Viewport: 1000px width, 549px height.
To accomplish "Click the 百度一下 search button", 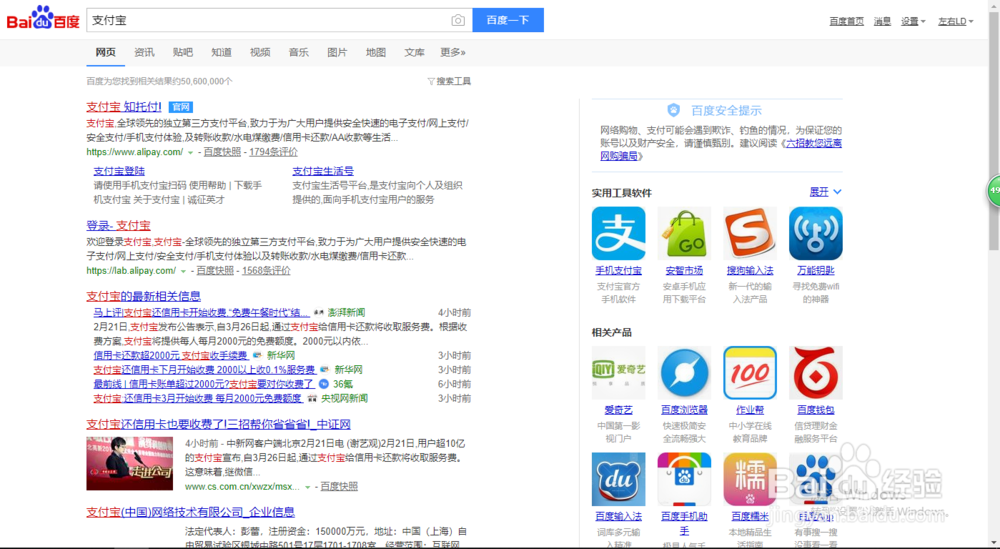I will (x=508, y=20).
